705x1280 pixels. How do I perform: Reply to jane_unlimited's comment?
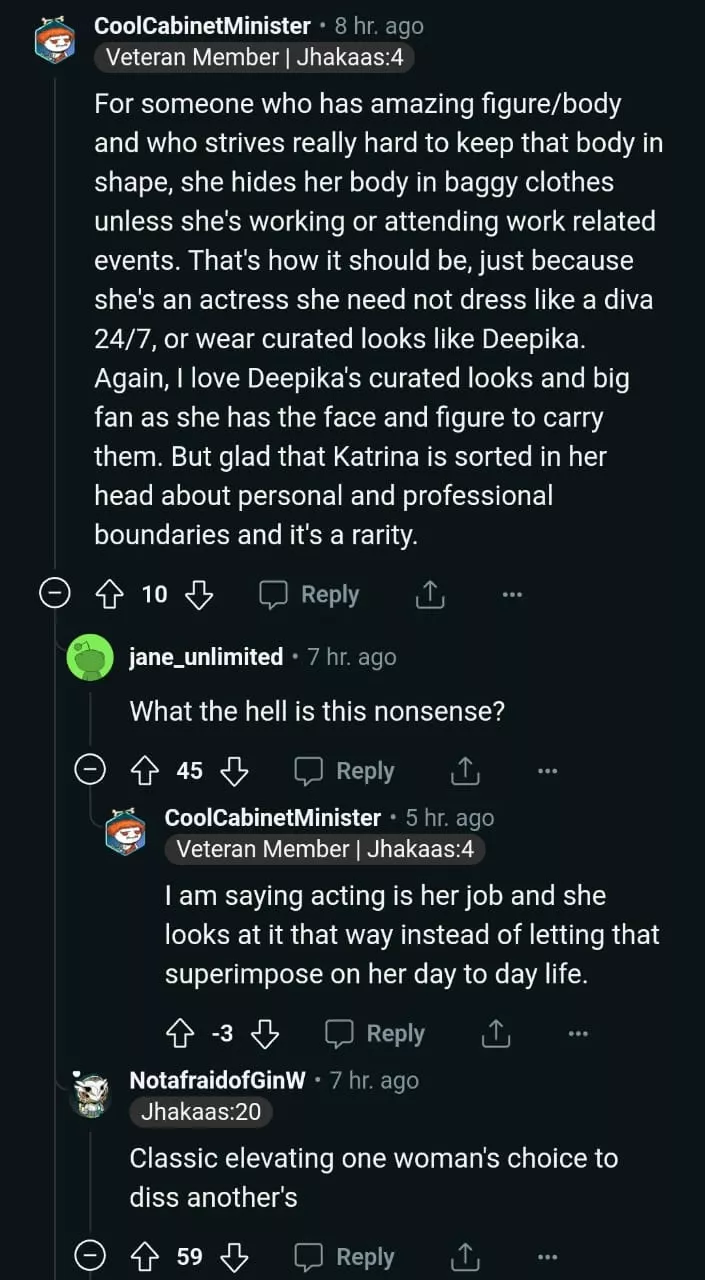pos(344,771)
